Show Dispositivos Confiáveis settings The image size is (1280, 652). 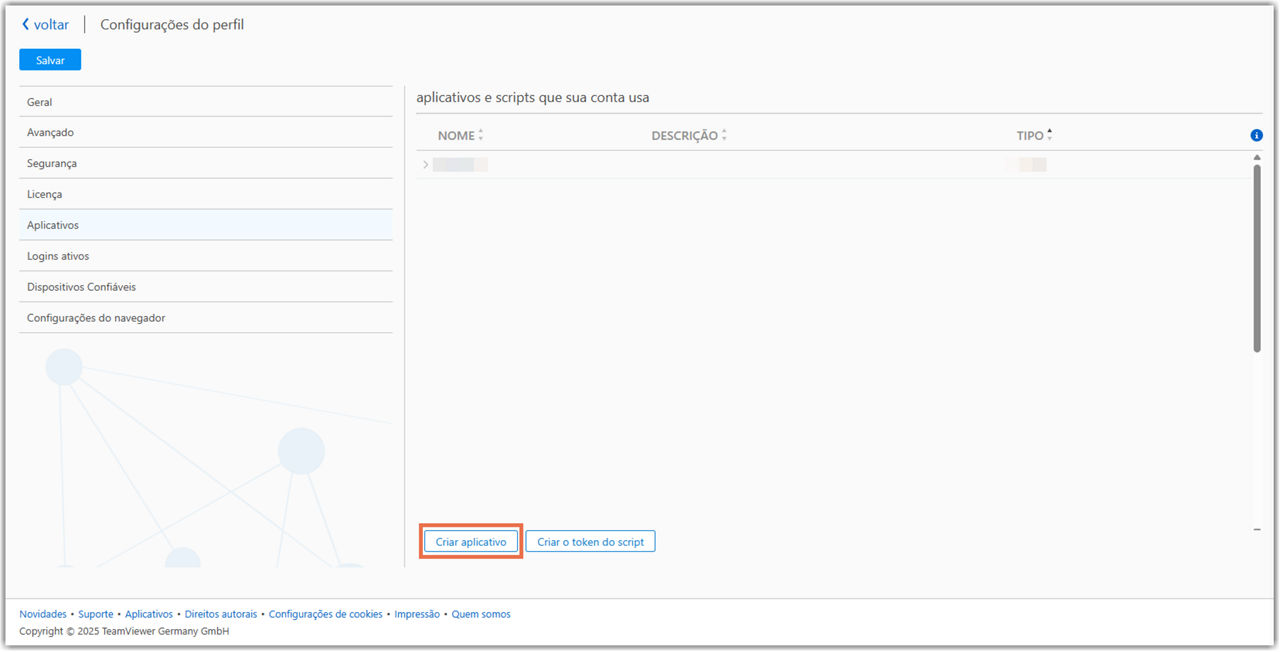[x=81, y=288]
